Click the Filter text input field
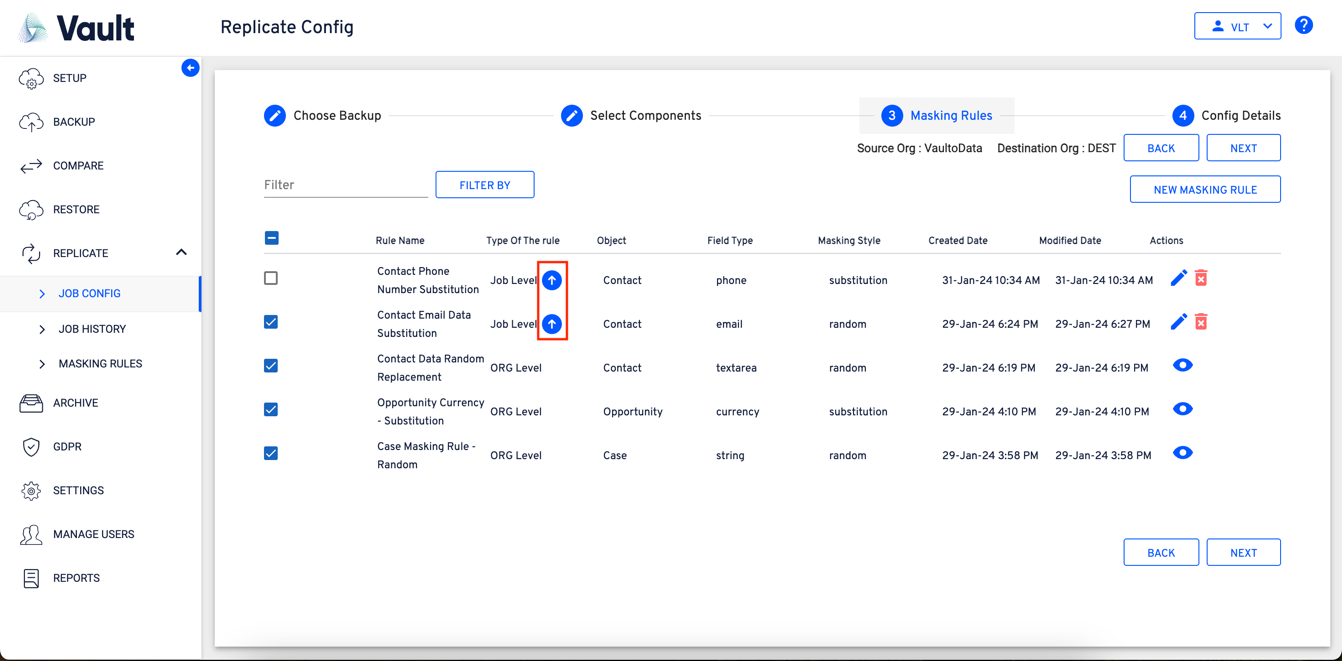Screen dimensions: 1342x661 click(x=345, y=185)
